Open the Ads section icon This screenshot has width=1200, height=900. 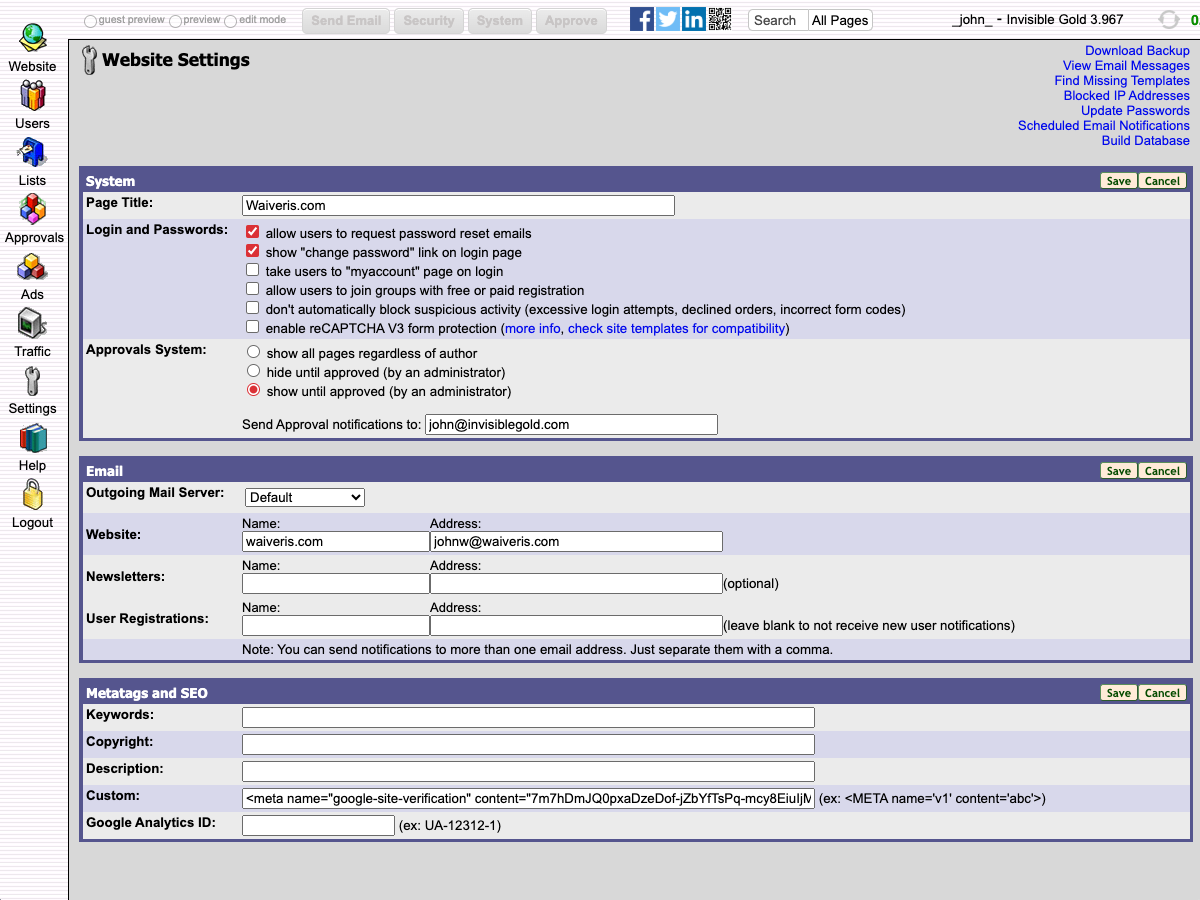tap(32, 267)
